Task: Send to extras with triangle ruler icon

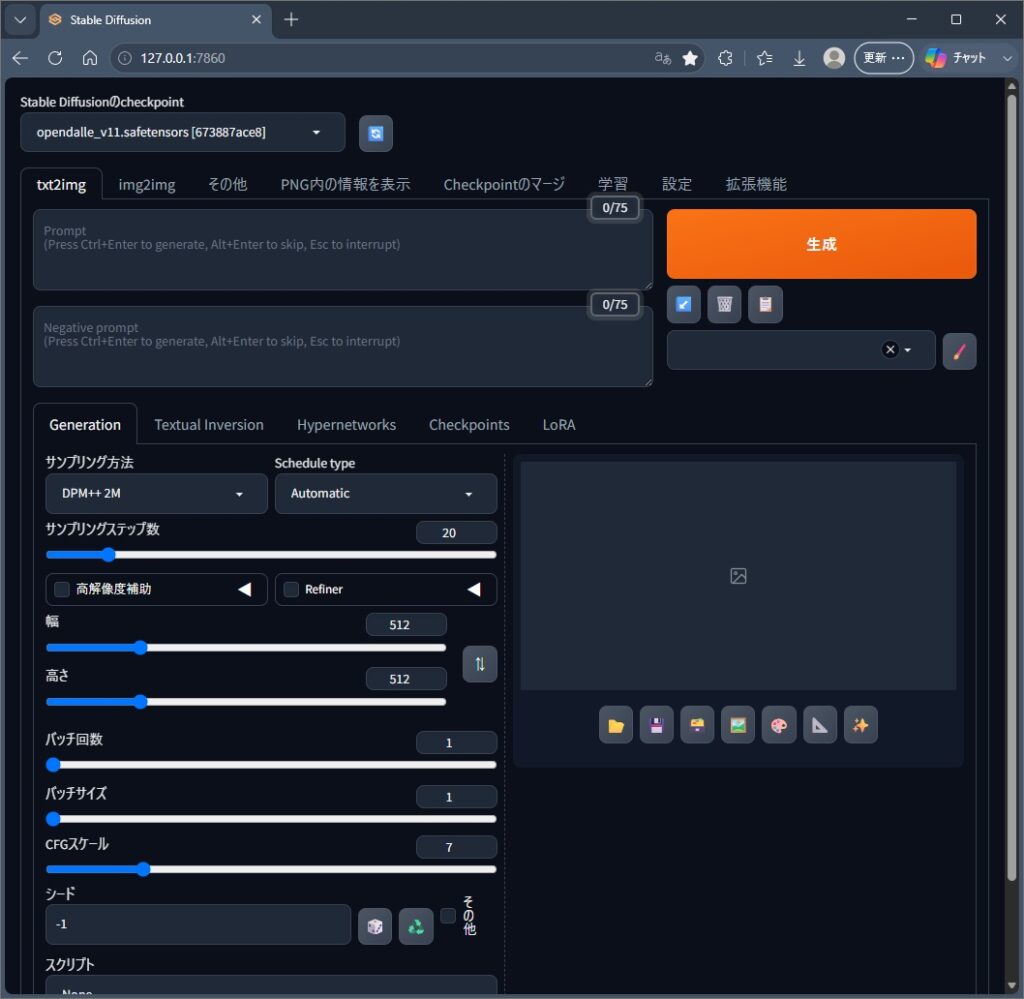Action: pyautogui.click(x=820, y=725)
